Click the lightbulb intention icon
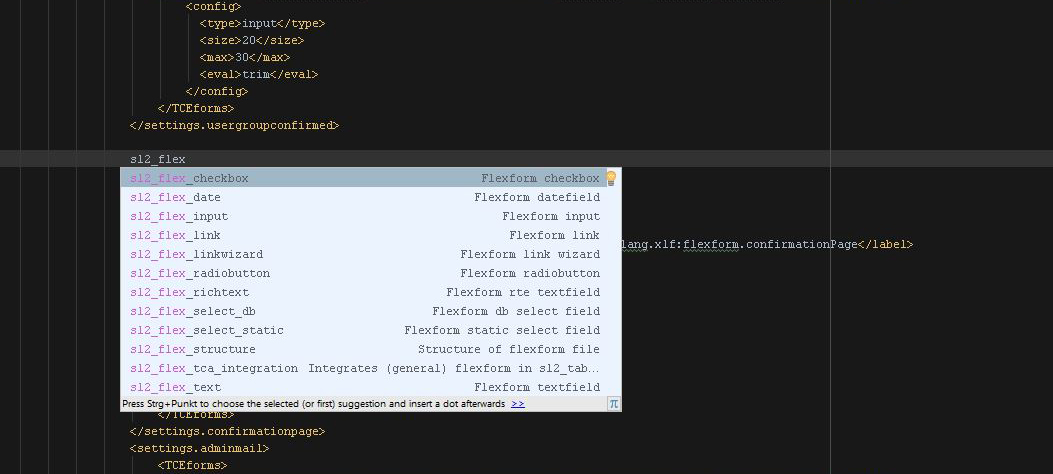The image size is (1053, 474). (611, 178)
